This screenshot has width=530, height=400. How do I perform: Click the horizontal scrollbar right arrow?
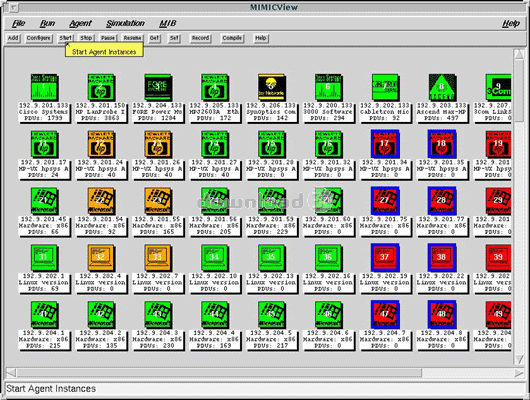point(519,373)
